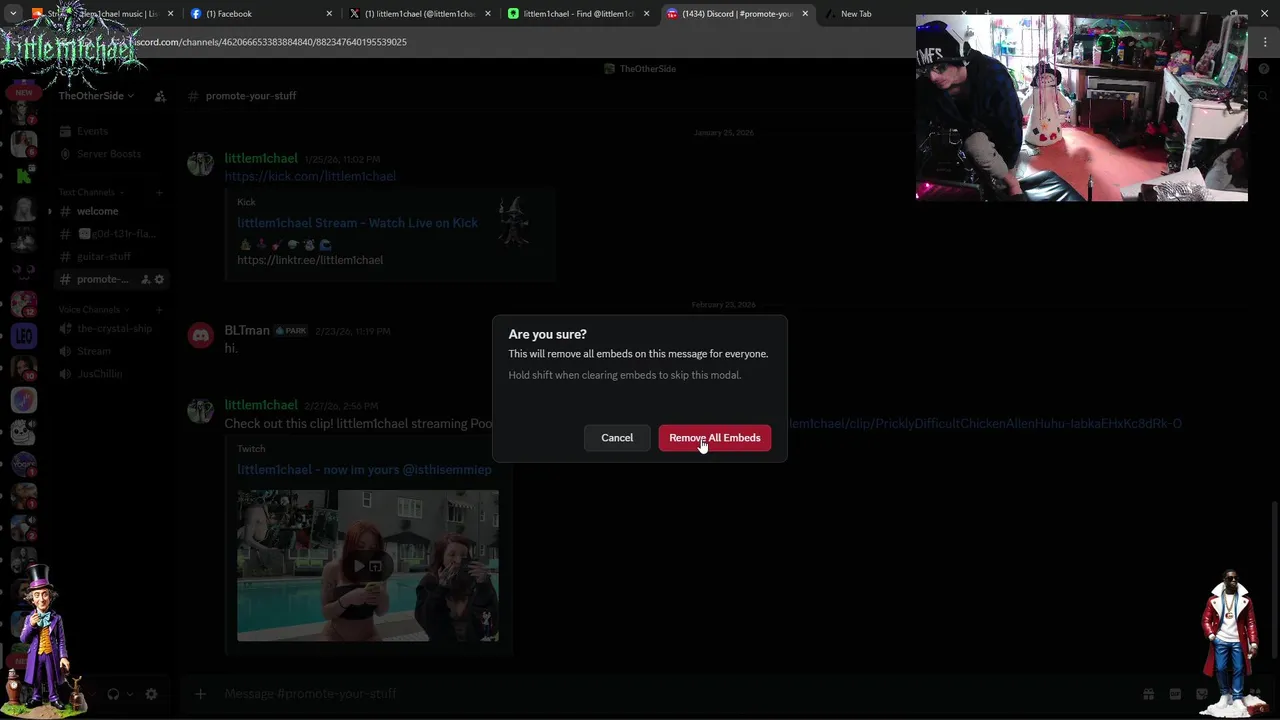This screenshot has width=1280, height=720.
Task: Click BLTman's Discord avatar
Action: tap(200, 337)
